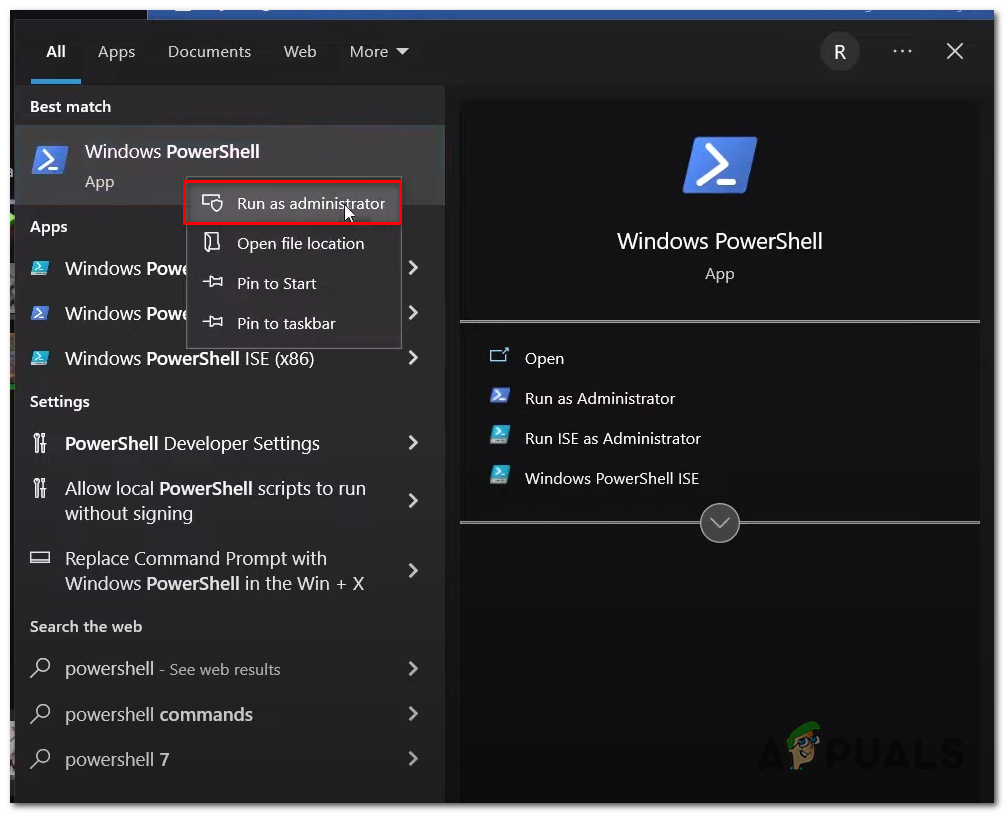This screenshot has height=814, width=1005.
Task: Expand arrow for Replace Command Prompt setting
Action: tap(413, 570)
